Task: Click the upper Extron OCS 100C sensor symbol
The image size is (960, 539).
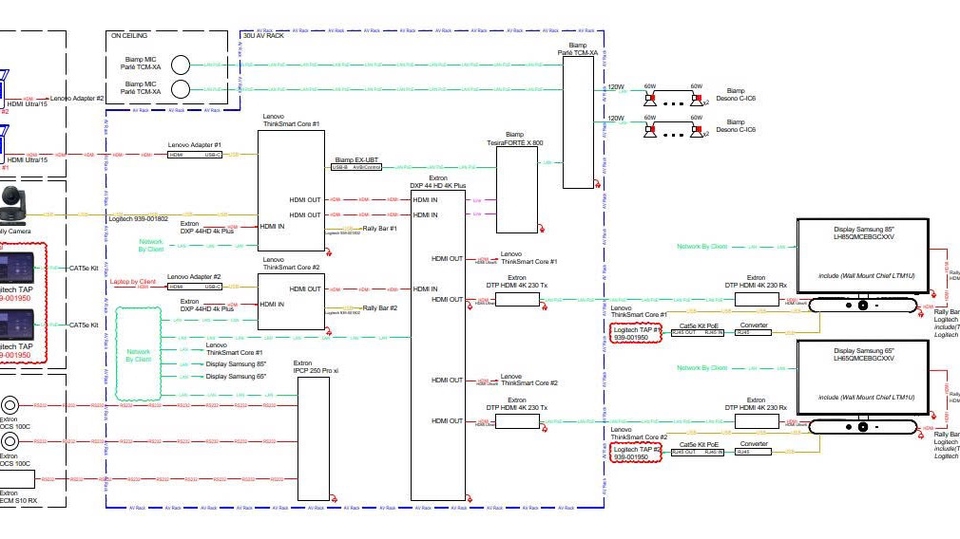Action: pos(9,405)
